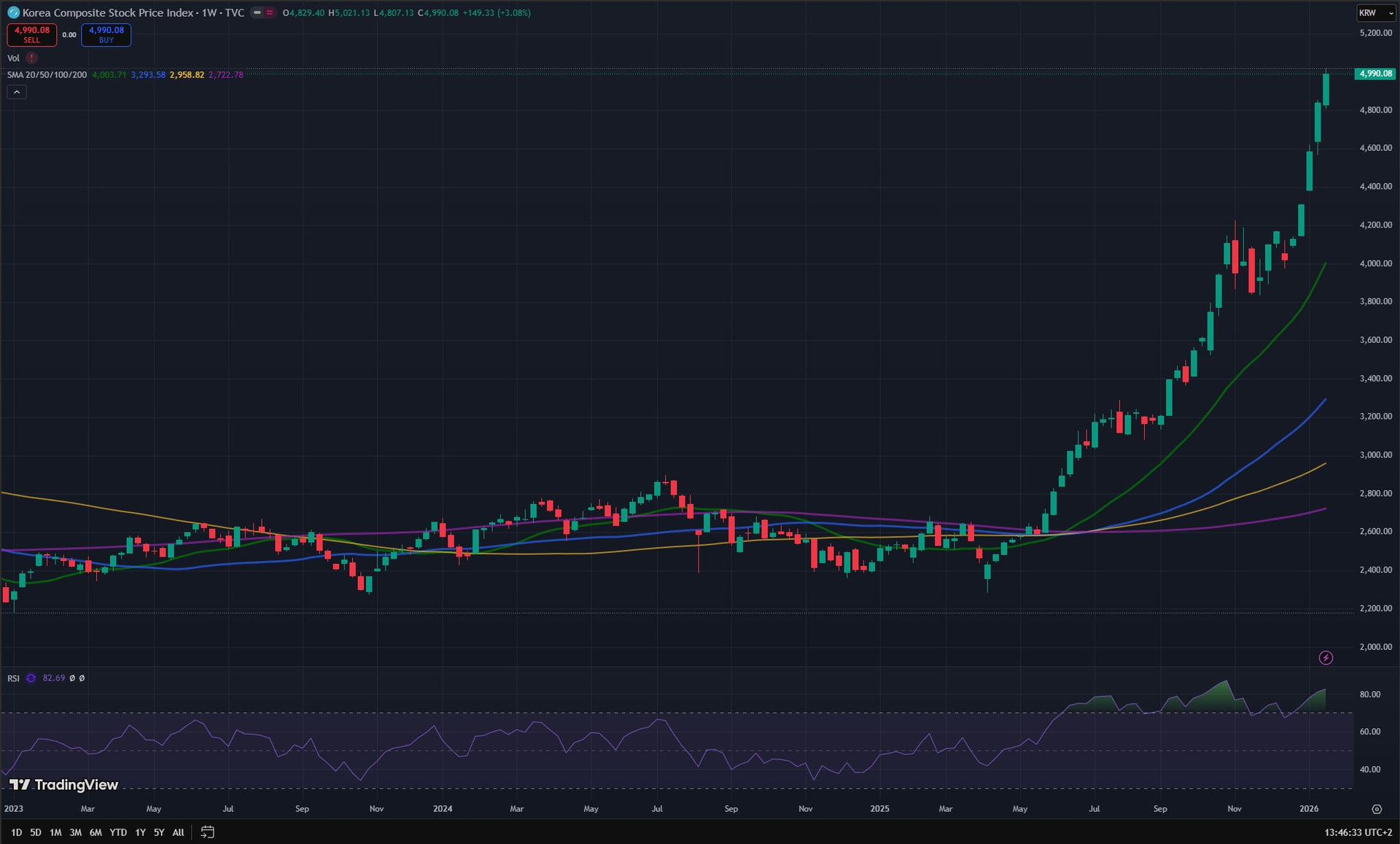Switch to the All time range
Viewport: 1400px width, 844px height.
coord(178,832)
